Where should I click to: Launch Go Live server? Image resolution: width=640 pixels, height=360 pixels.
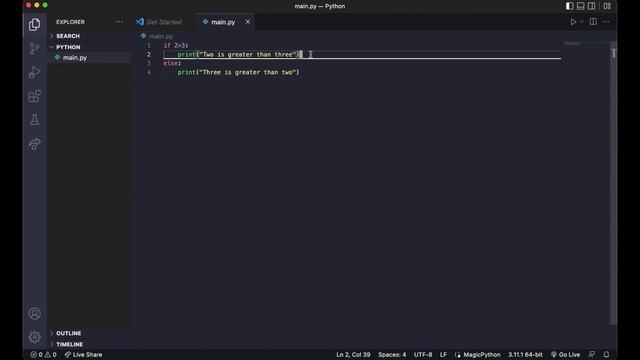[x=566, y=355]
